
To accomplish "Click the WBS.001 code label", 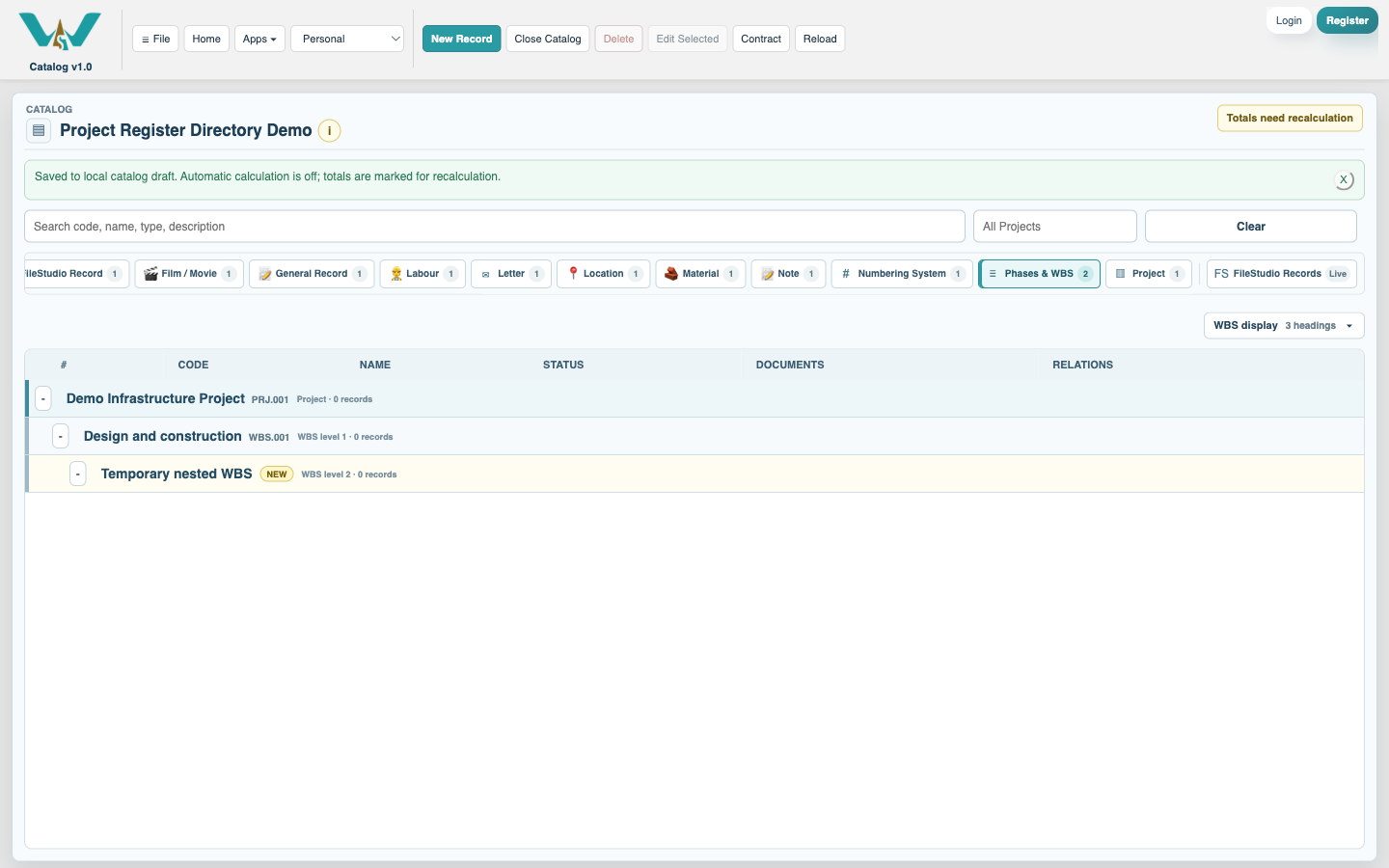I will click(x=269, y=437).
